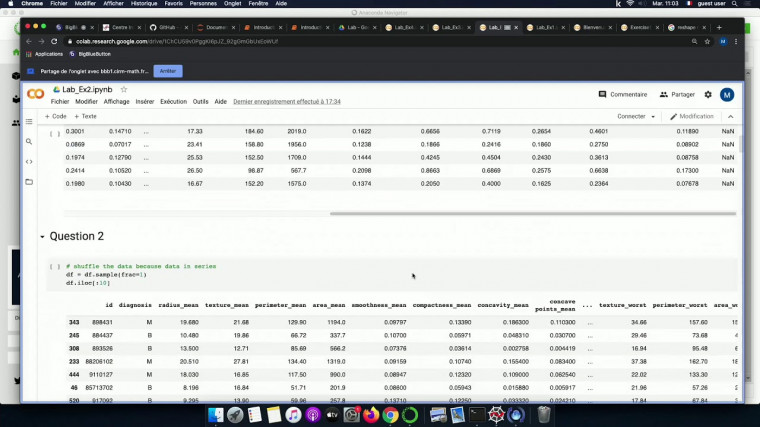Screen dimensions: 760x427
Task: Click the radius_mean column header
Action: (178, 305)
